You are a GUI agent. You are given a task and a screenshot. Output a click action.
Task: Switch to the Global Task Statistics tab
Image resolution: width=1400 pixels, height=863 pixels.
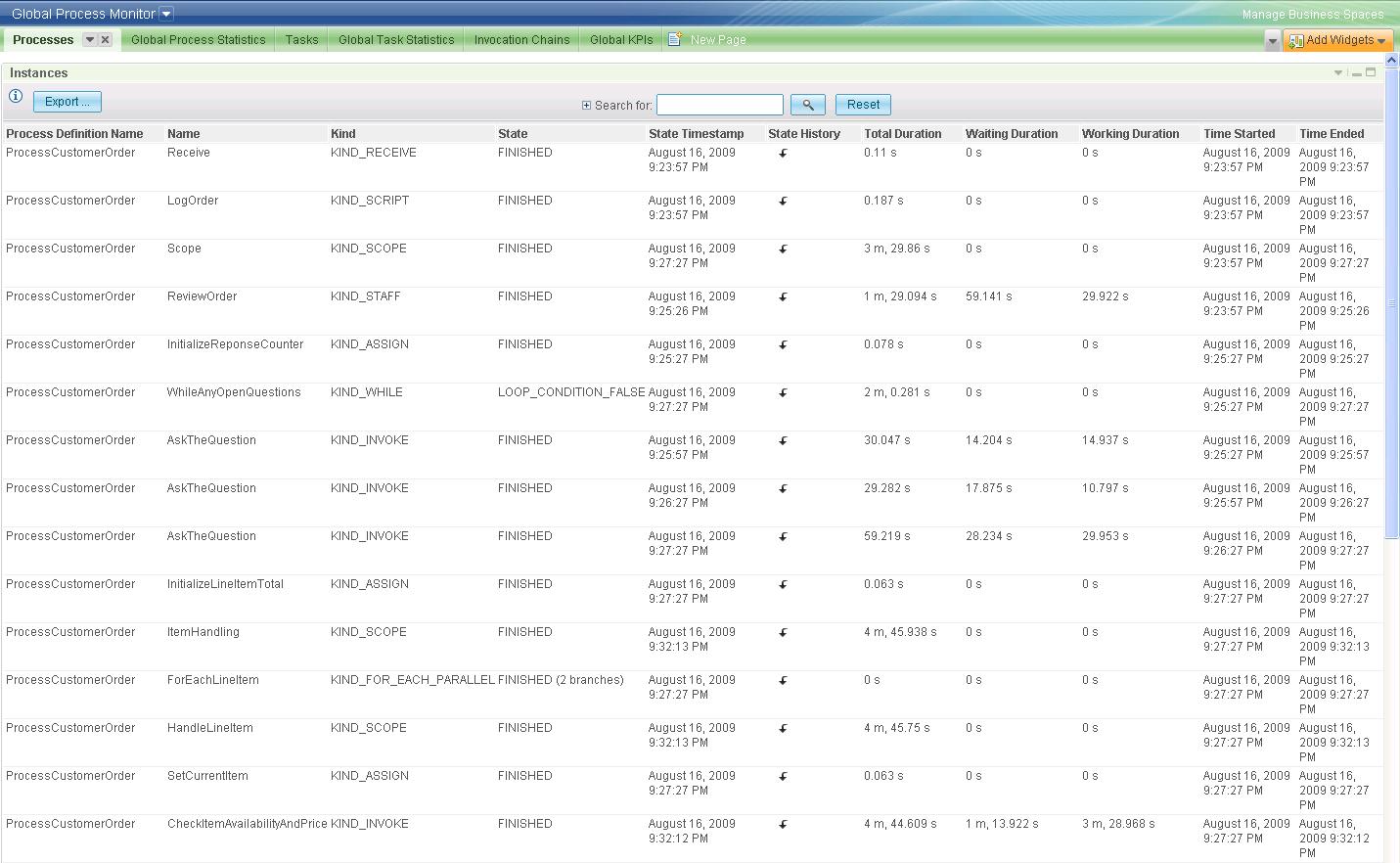[x=396, y=40]
